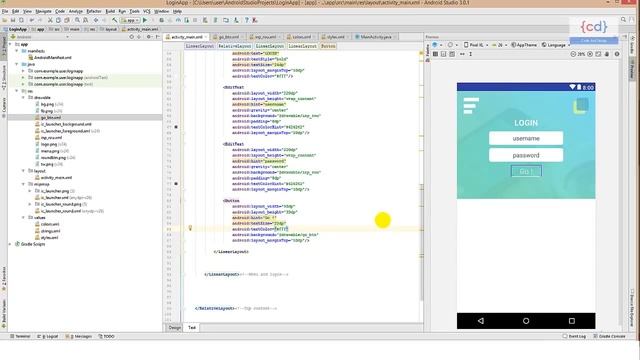Click the username field in the preview

526,138
